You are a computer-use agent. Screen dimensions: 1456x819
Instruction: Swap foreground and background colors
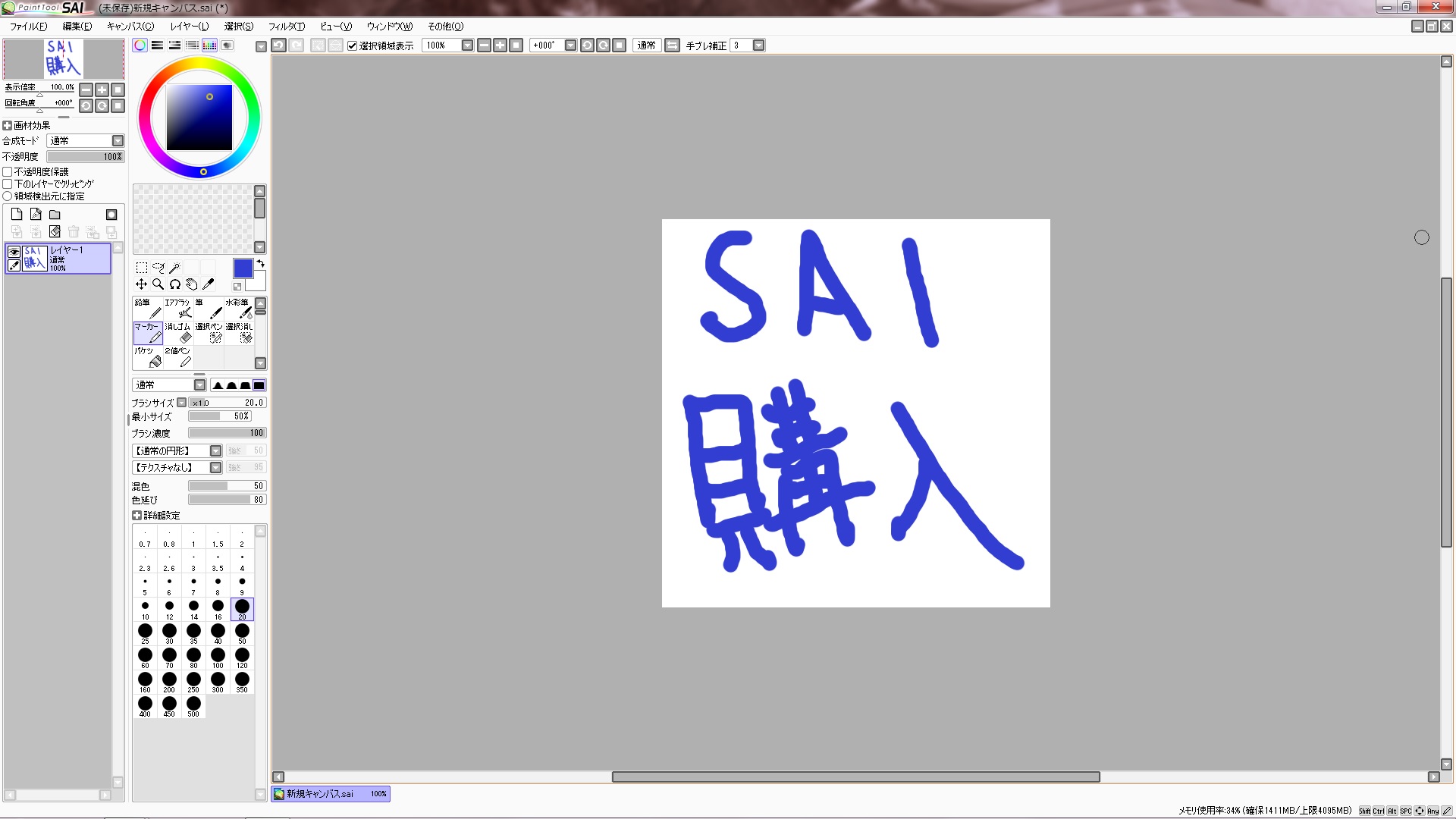(260, 264)
